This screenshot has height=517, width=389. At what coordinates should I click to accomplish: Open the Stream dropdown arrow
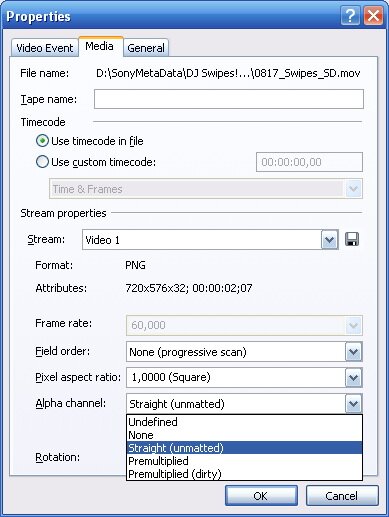(329, 240)
